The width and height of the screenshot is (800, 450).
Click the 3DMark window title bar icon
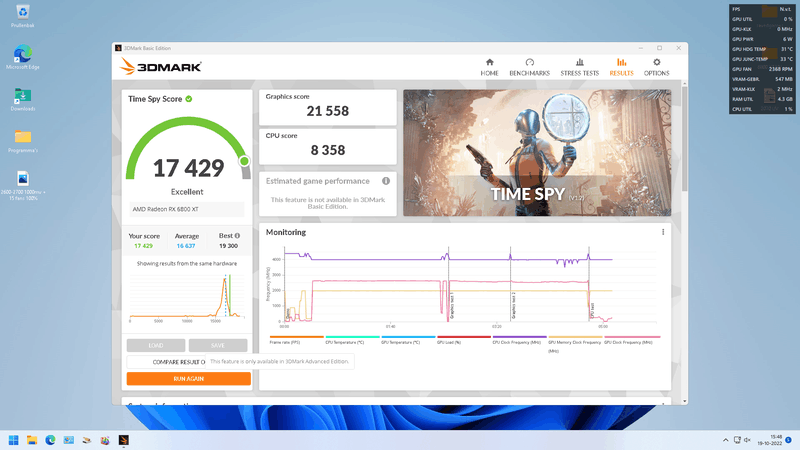[x=118, y=48]
